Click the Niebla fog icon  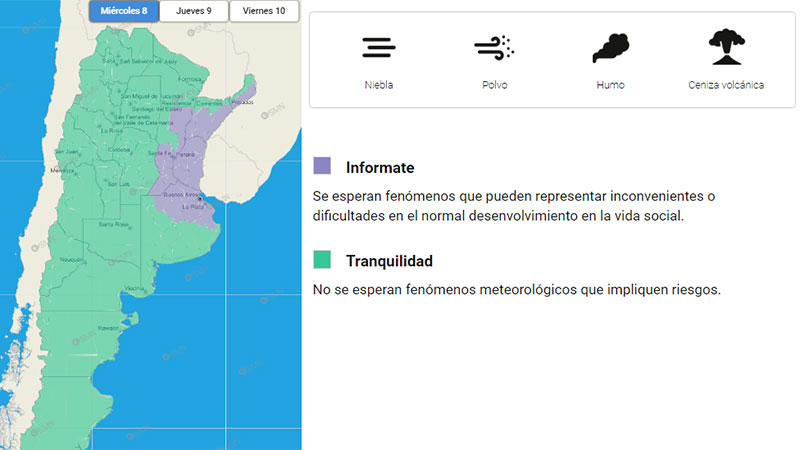(x=379, y=48)
